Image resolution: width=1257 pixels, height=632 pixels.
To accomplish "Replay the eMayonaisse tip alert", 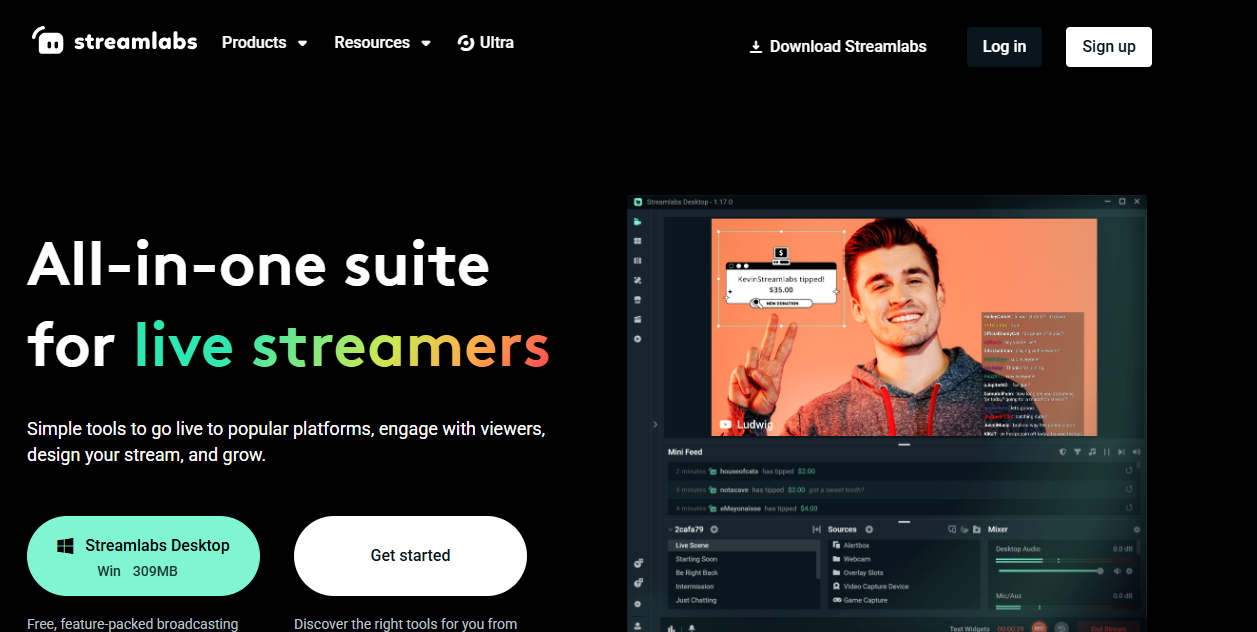I will [1130, 508].
